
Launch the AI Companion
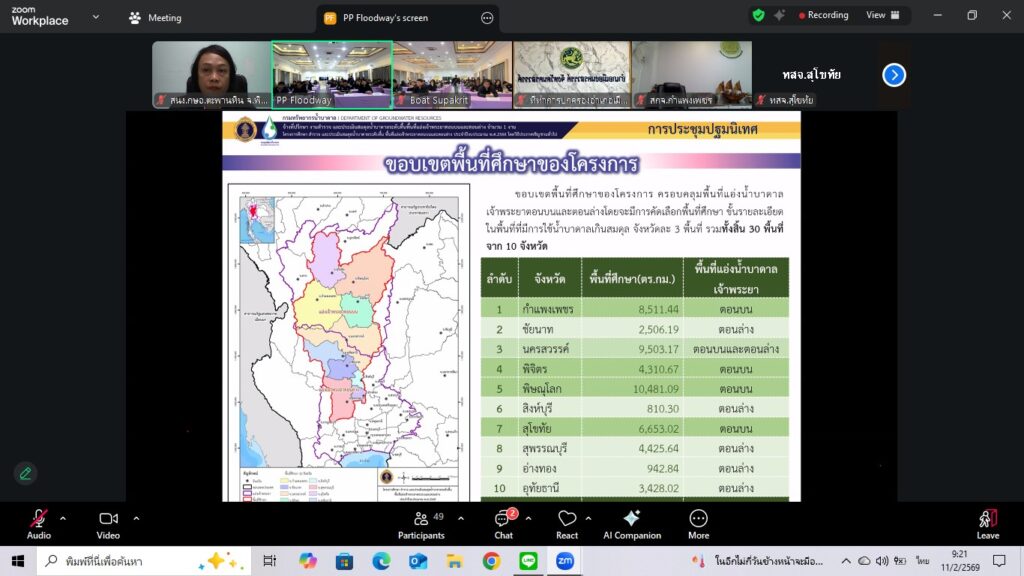pyautogui.click(x=631, y=523)
